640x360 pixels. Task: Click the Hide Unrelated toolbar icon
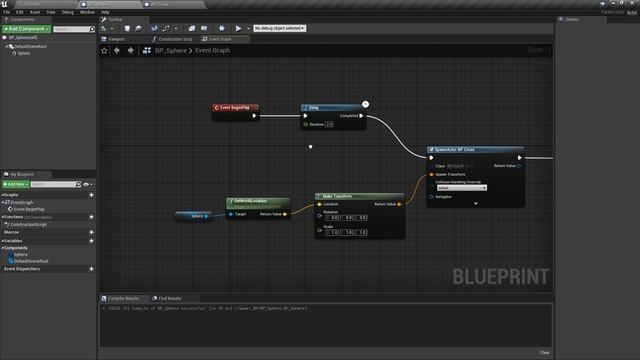pos(166,29)
